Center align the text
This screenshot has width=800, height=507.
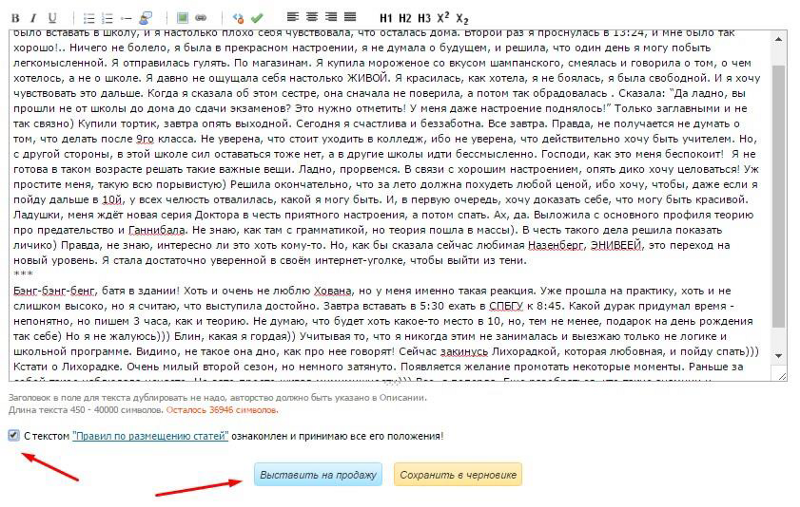[x=312, y=18]
